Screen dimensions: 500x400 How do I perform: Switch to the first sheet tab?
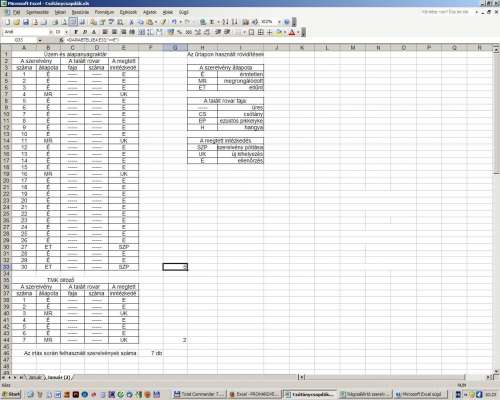[35, 377]
